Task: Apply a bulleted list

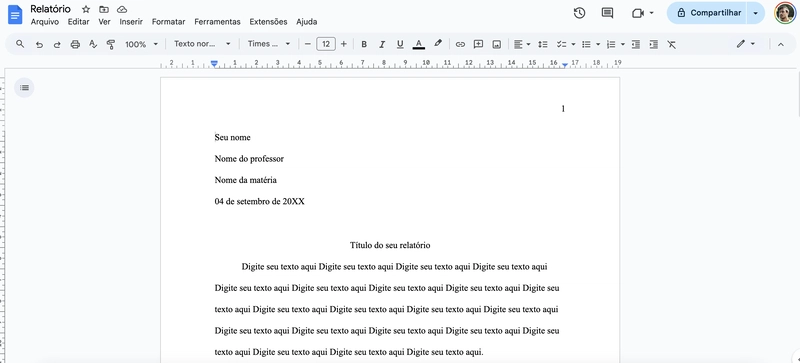Action: point(587,44)
